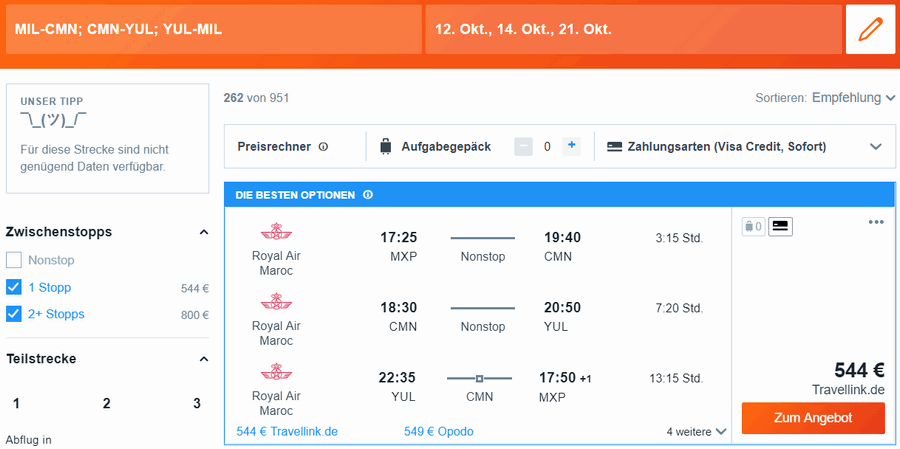Screen dimensions: 900x449
Task: Check the Nonstop checkbox
Action: (x=14, y=260)
